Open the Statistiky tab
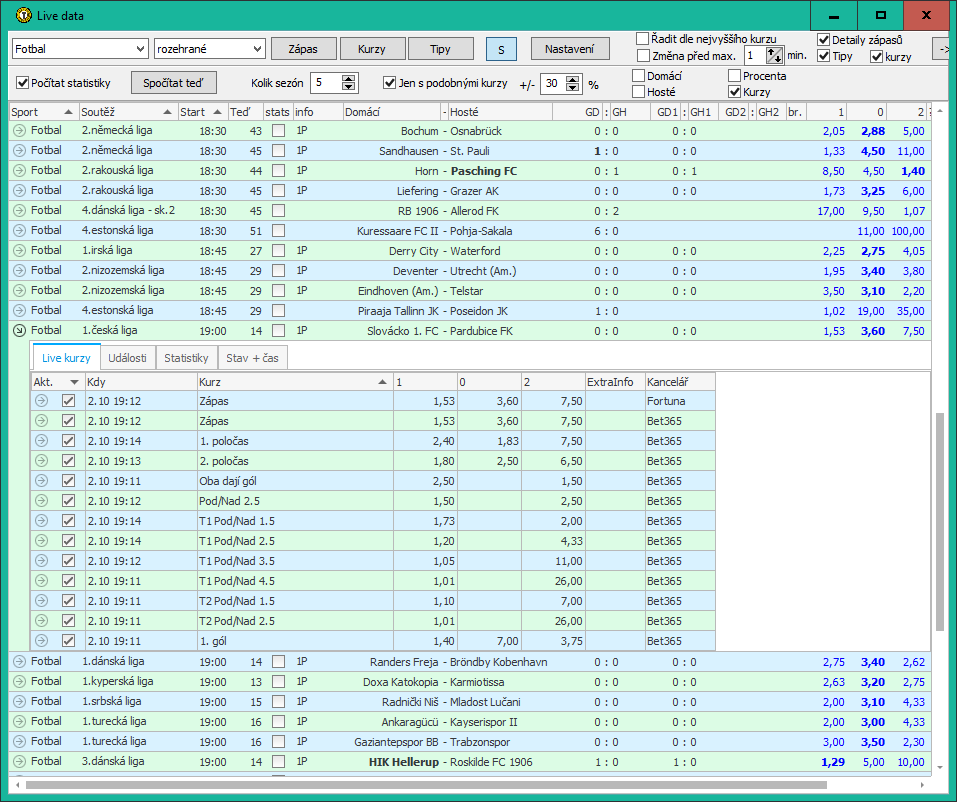The width and height of the screenshot is (957, 802). [186, 358]
